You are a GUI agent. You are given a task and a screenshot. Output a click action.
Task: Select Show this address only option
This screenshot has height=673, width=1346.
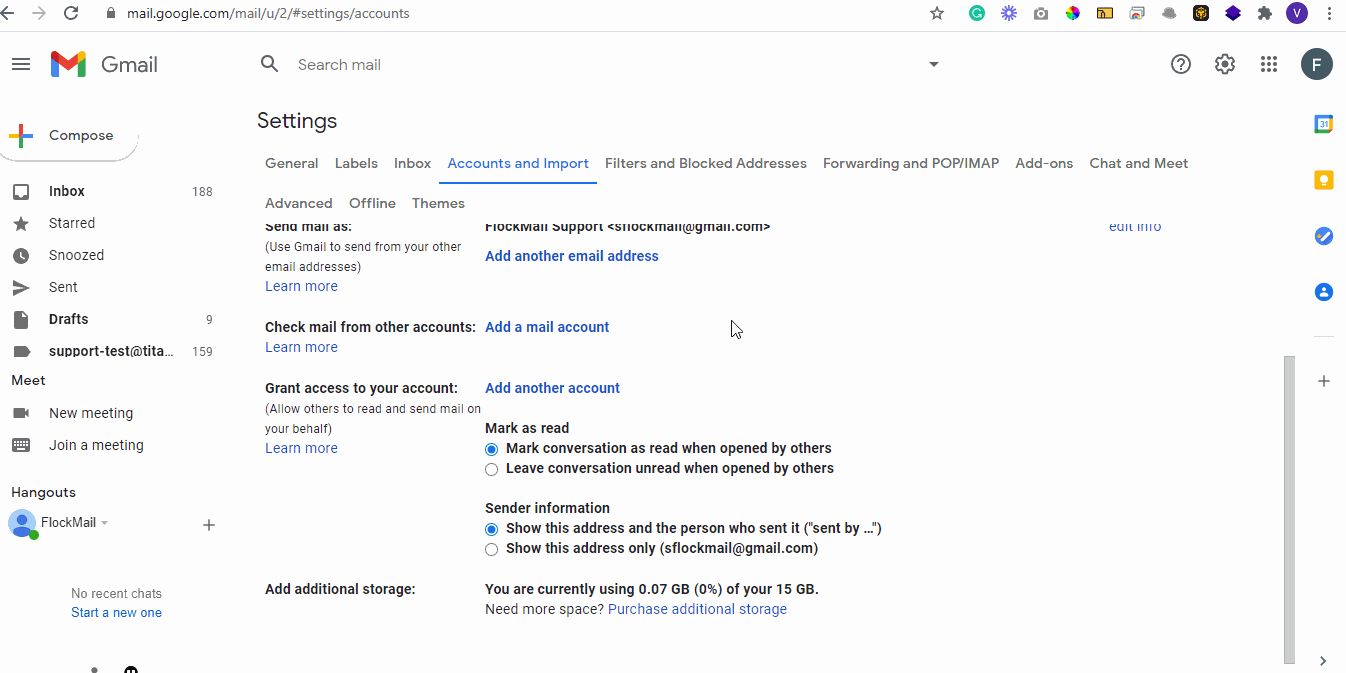[491, 549]
